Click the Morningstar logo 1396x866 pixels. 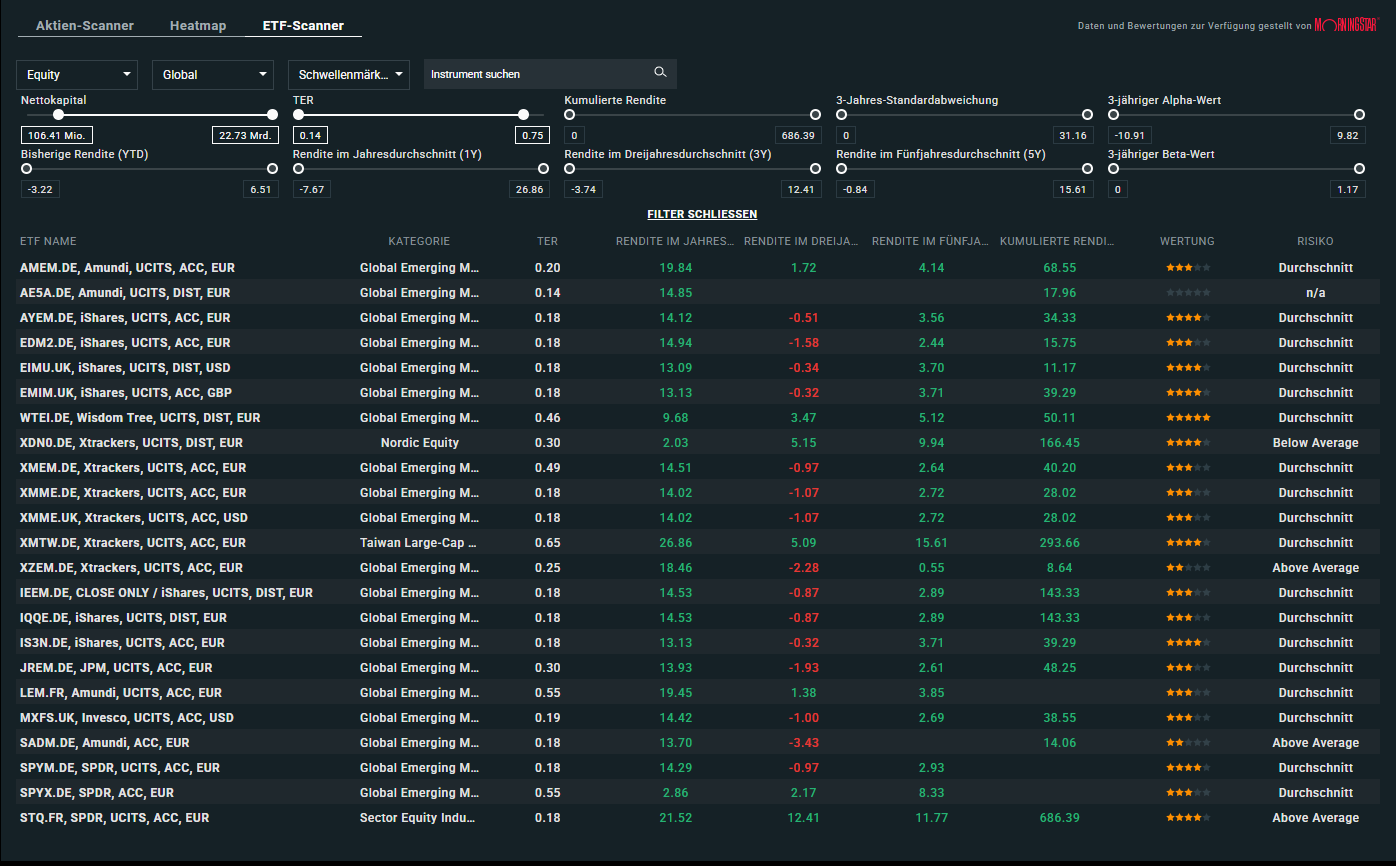[1345, 25]
